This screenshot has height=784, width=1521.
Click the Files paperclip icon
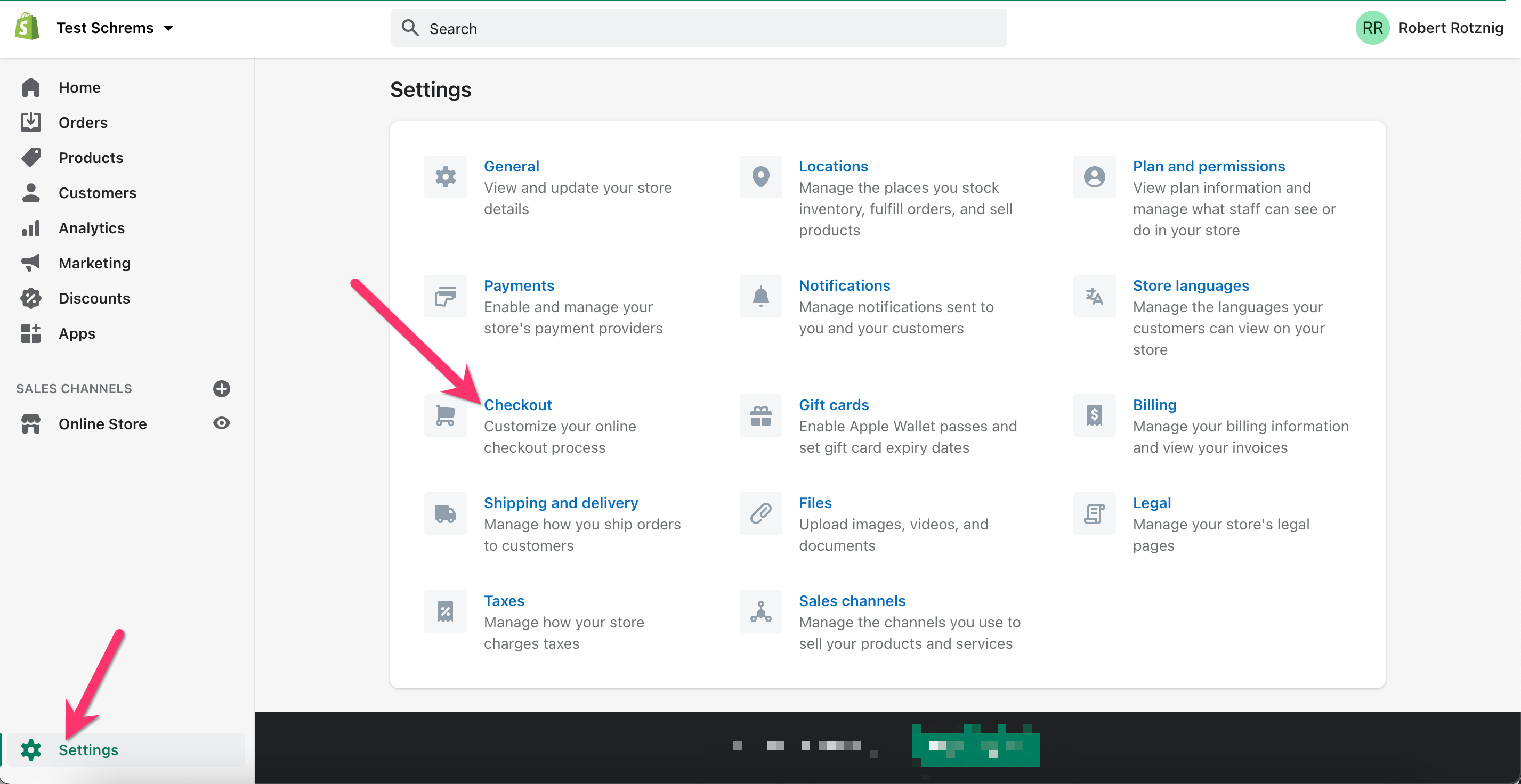(x=761, y=513)
